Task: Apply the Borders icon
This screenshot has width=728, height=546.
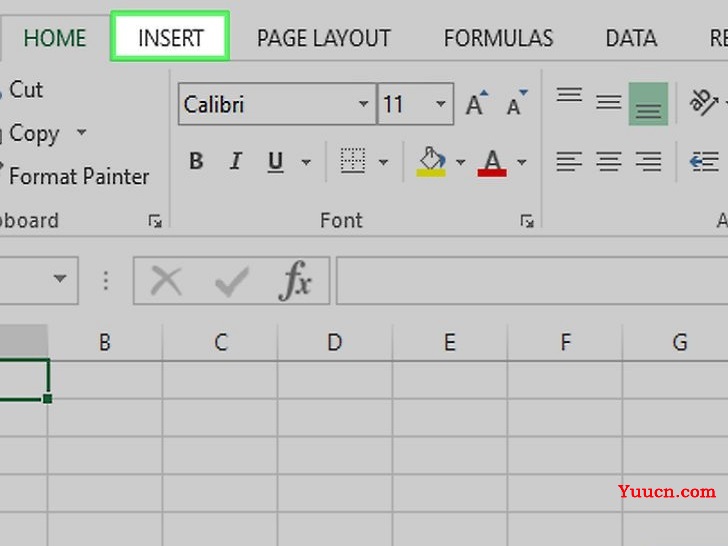Action: pos(353,161)
